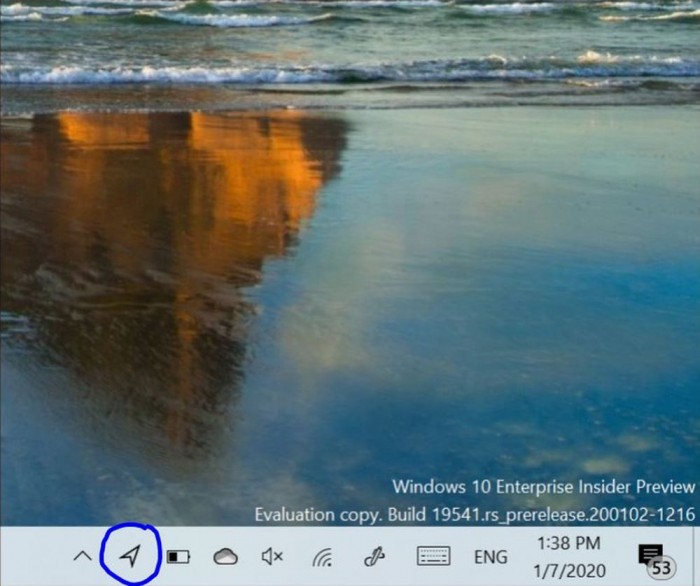Click the Windows 10 Enterprise Insider Preview watermark

(543, 487)
